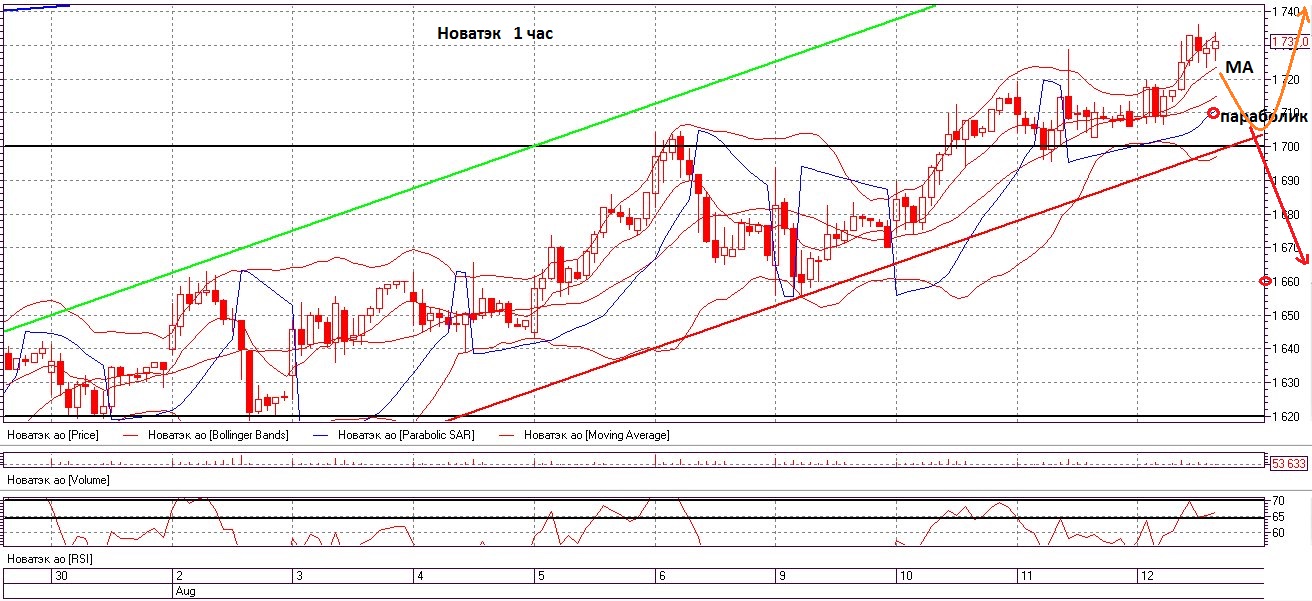This screenshot has width=1312, height=601.
Task: Click date label 6 on time axis
Action: pyautogui.click(x=660, y=577)
